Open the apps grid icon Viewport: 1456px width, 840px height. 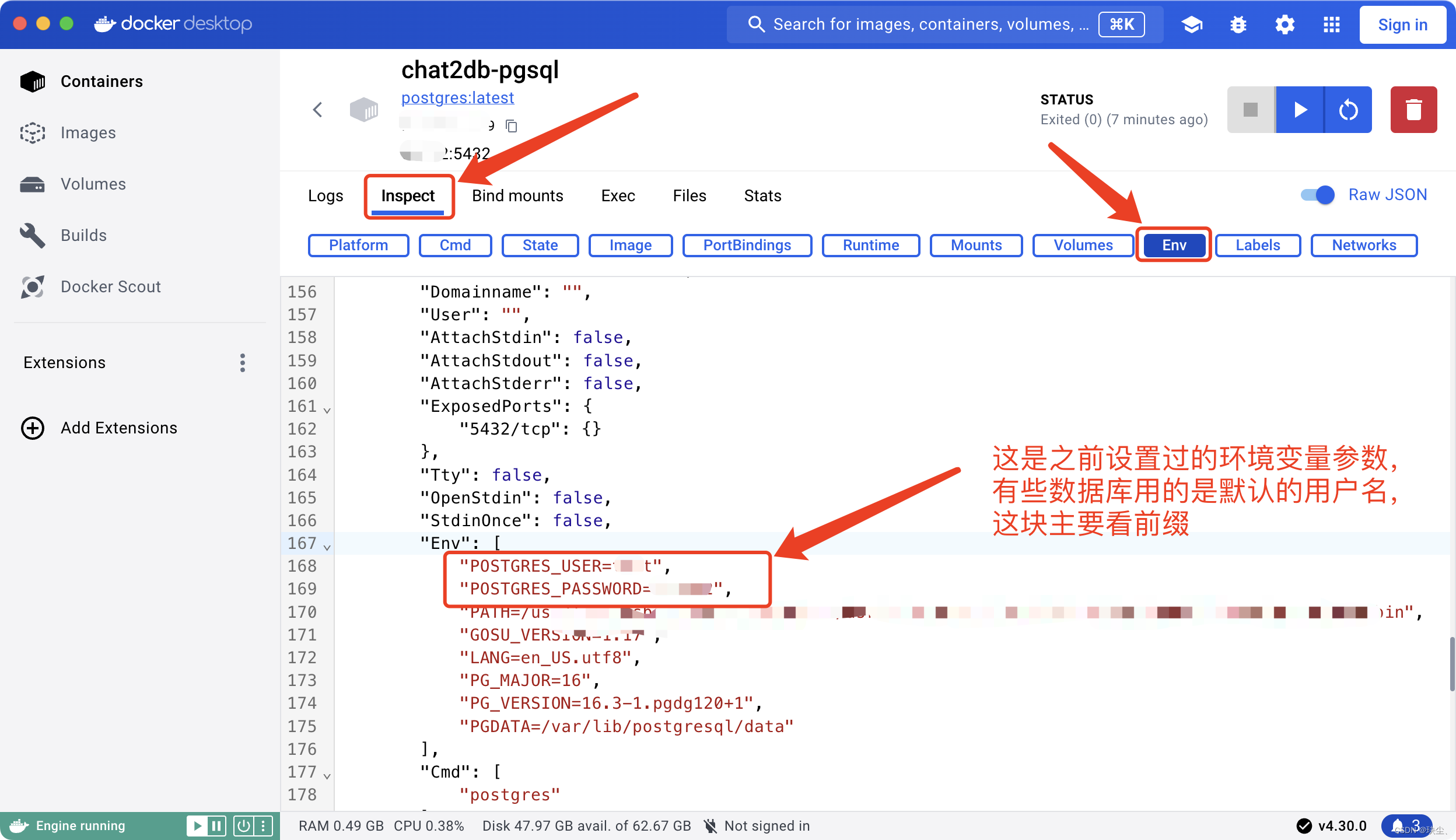(x=1331, y=24)
